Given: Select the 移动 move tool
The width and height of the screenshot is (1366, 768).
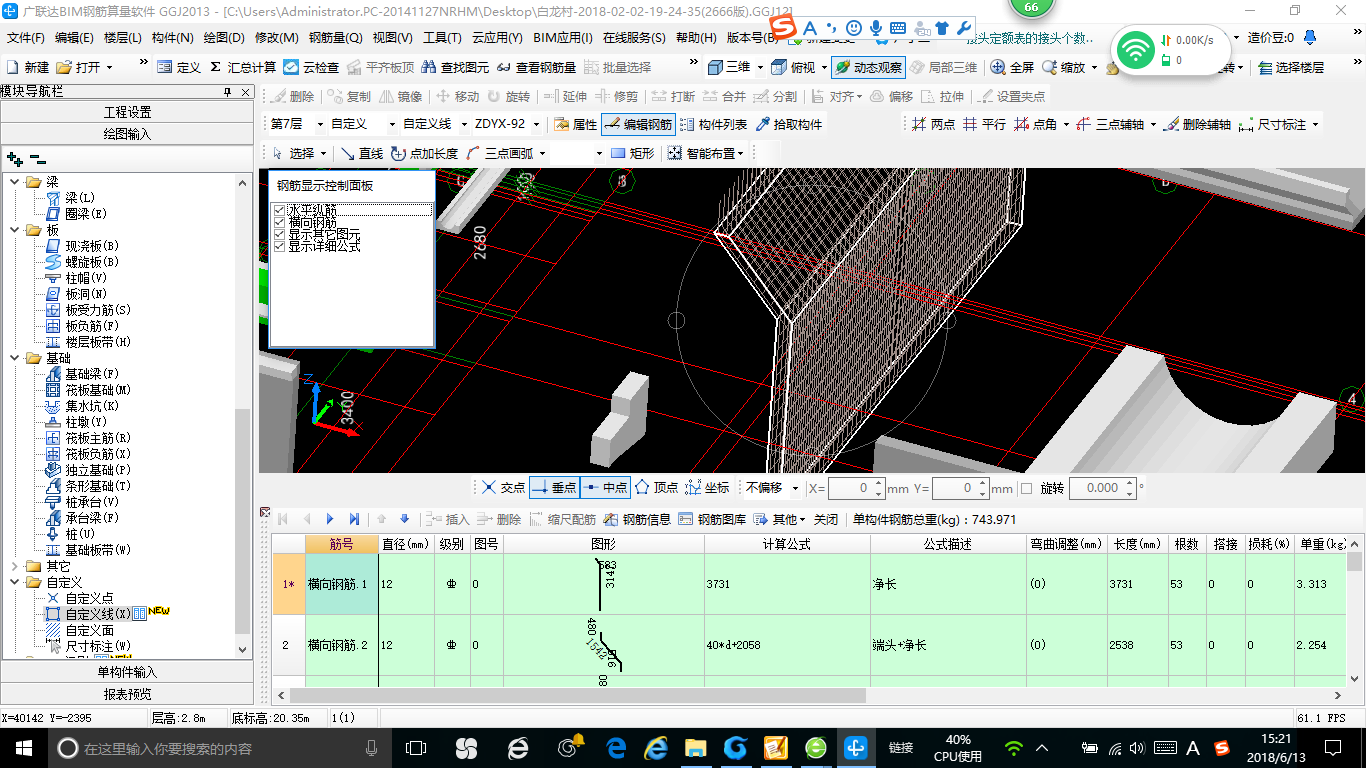Looking at the screenshot, I should (457, 97).
